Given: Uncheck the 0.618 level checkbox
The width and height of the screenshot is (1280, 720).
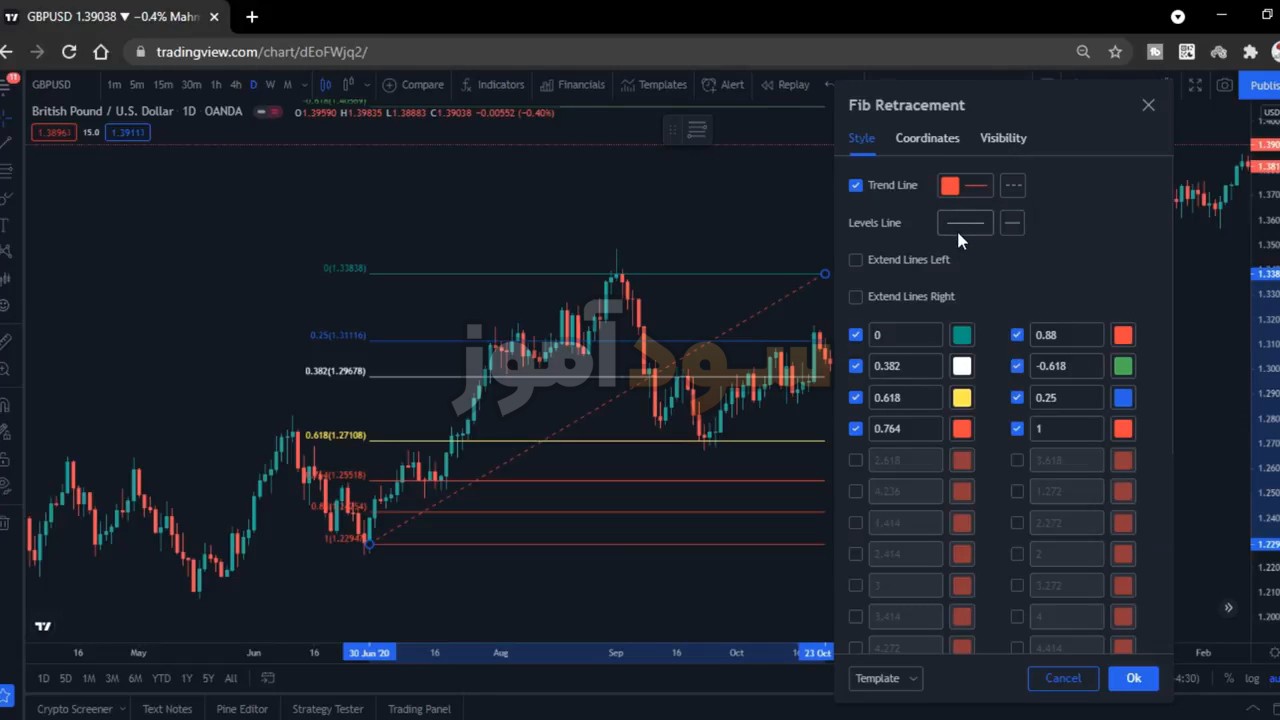Looking at the screenshot, I should coord(855,397).
